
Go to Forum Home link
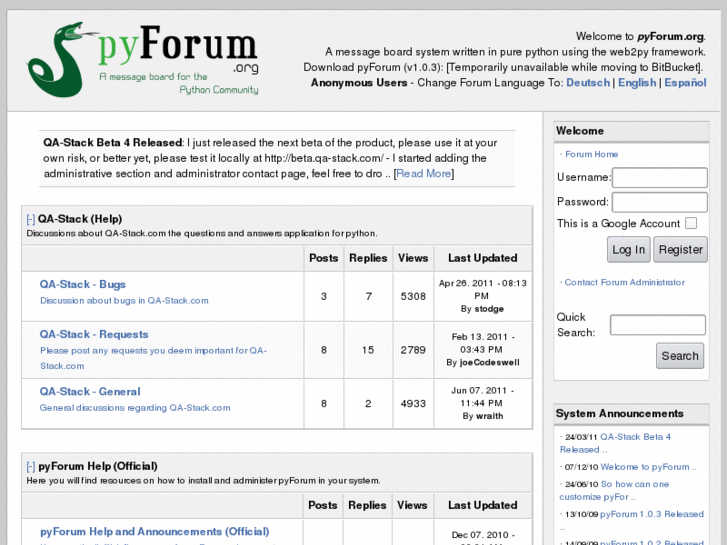point(592,154)
